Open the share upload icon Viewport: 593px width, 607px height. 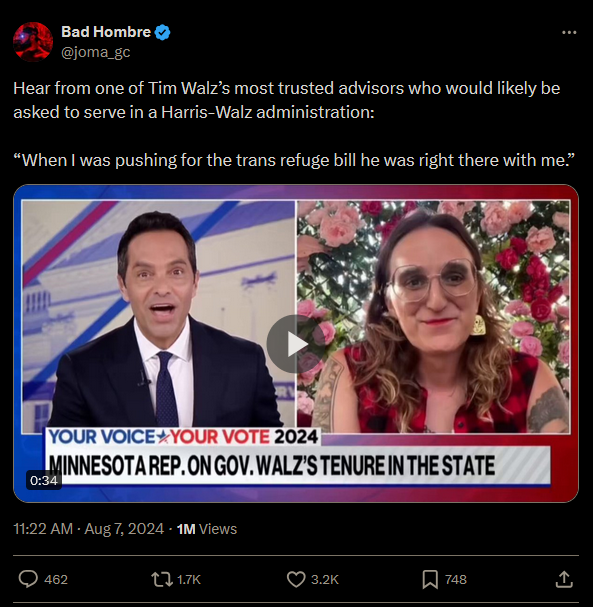point(564,579)
